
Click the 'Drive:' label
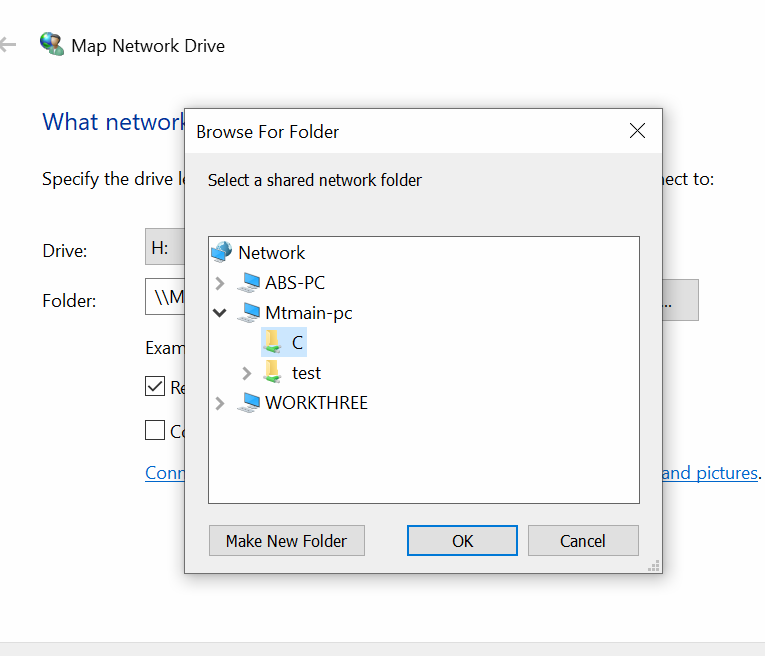coord(65,251)
